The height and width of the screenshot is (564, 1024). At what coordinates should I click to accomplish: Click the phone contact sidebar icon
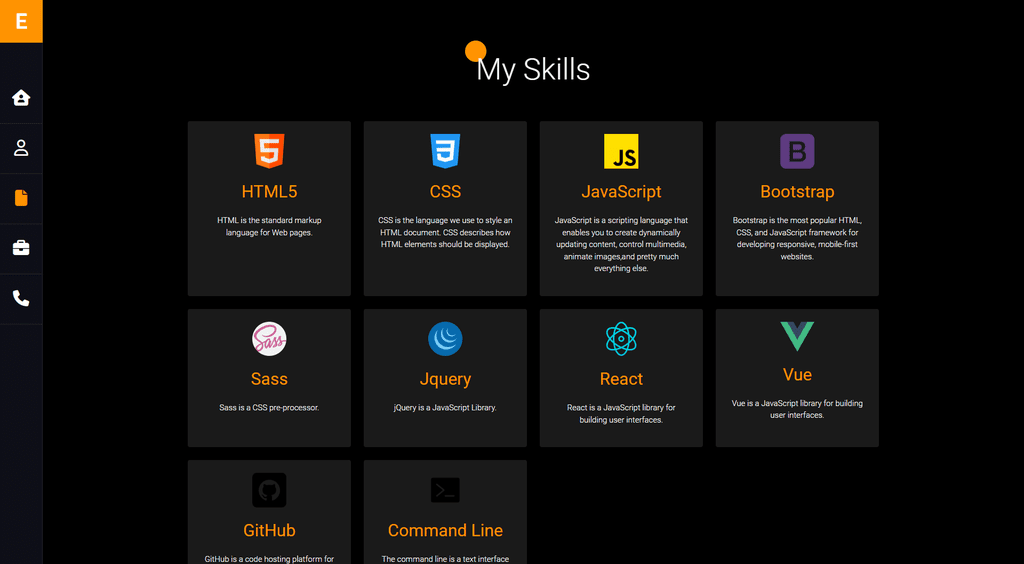coord(21,298)
